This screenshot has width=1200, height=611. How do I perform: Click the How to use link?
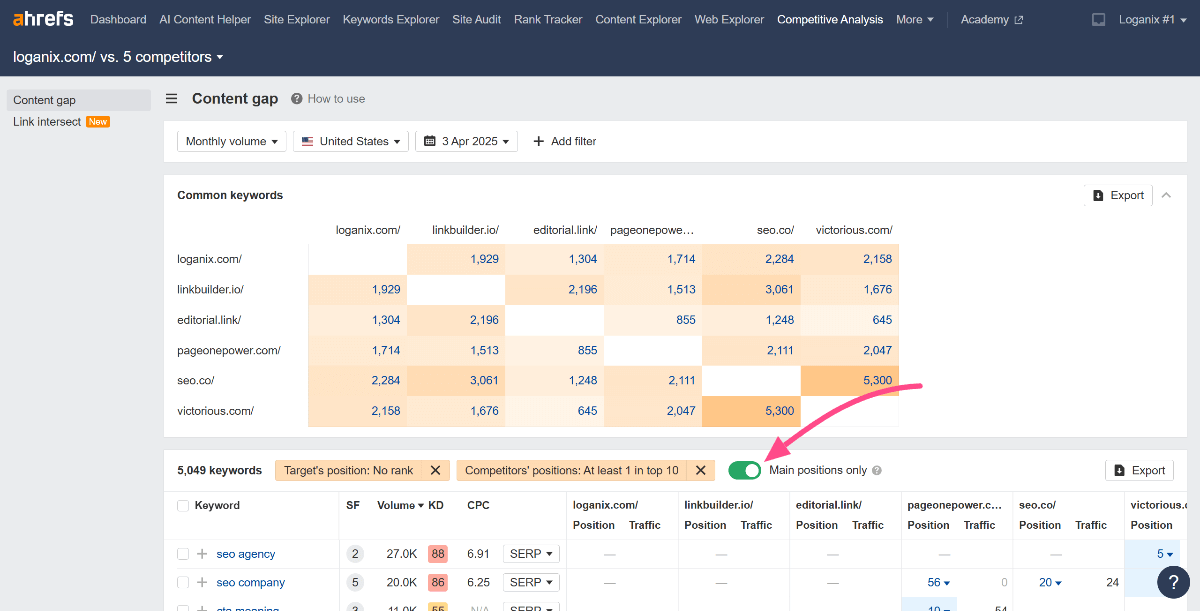336,99
